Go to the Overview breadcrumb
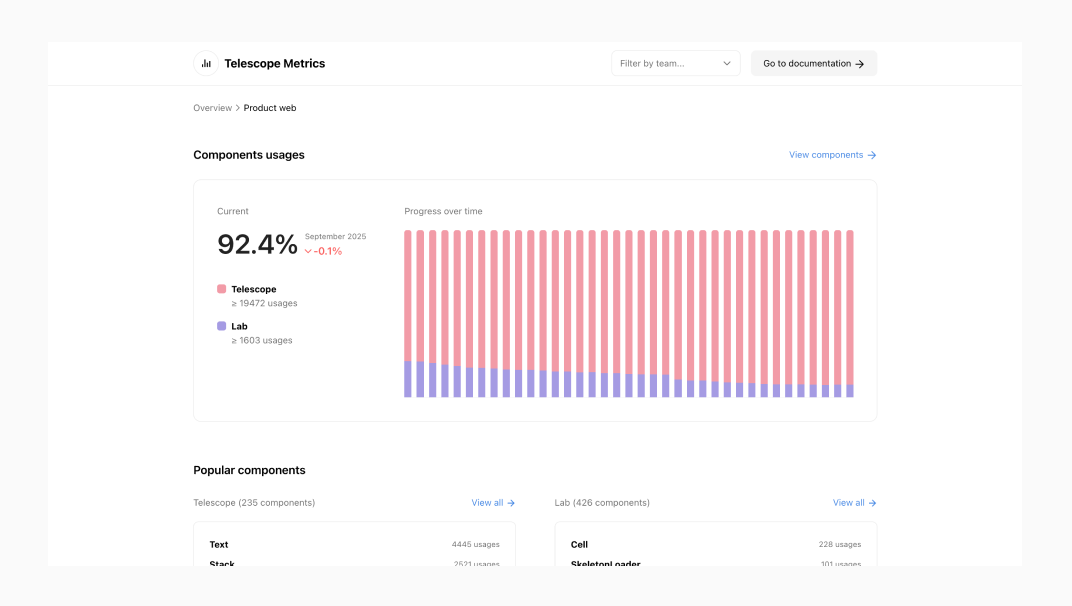 click(x=212, y=108)
